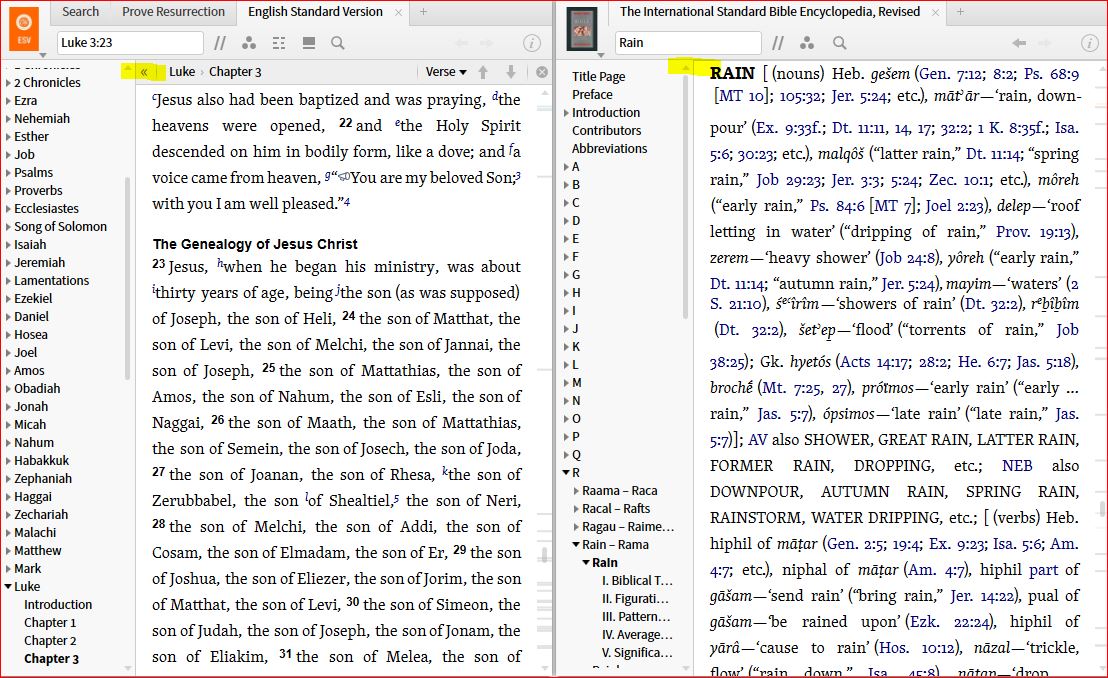Add new tab in left panel
Image resolution: width=1108 pixels, height=678 pixels.
point(423,12)
